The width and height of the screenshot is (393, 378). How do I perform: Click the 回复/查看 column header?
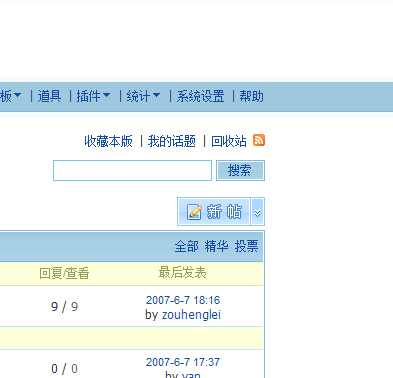click(x=64, y=273)
